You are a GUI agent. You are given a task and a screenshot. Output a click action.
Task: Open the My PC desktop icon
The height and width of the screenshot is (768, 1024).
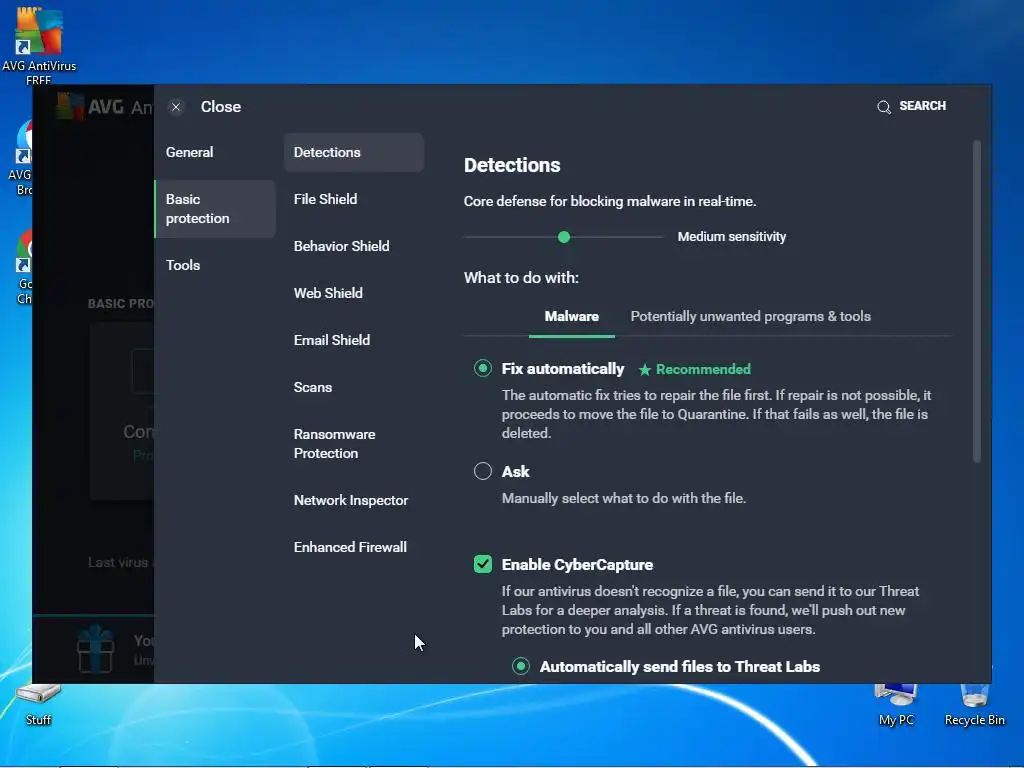(x=896, y=705)
